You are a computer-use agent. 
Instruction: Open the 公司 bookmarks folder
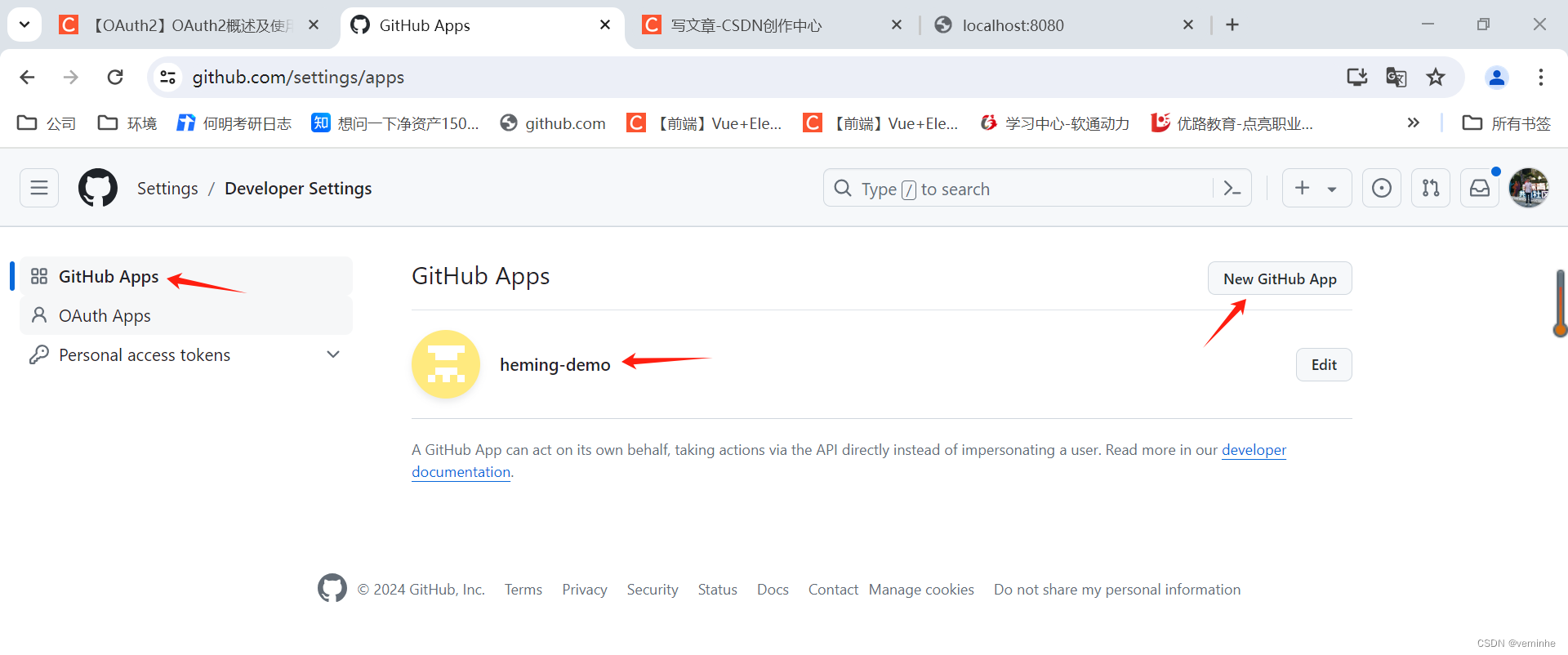47,123
